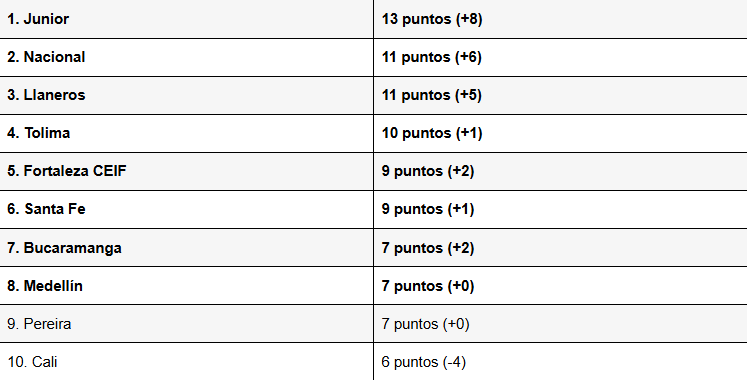Viewport: 747px width, 380px height.
Task: Select the Pereira '7 puntos (+0)' cell
Action: [560, 324]
